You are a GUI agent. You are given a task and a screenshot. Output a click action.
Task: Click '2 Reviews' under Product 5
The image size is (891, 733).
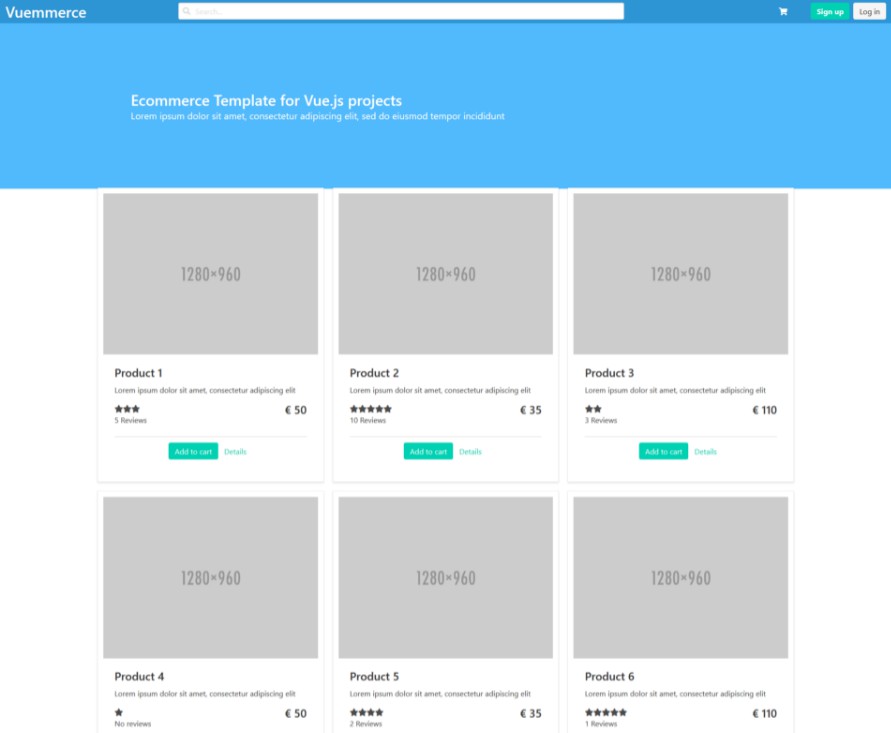coord(366,724)
